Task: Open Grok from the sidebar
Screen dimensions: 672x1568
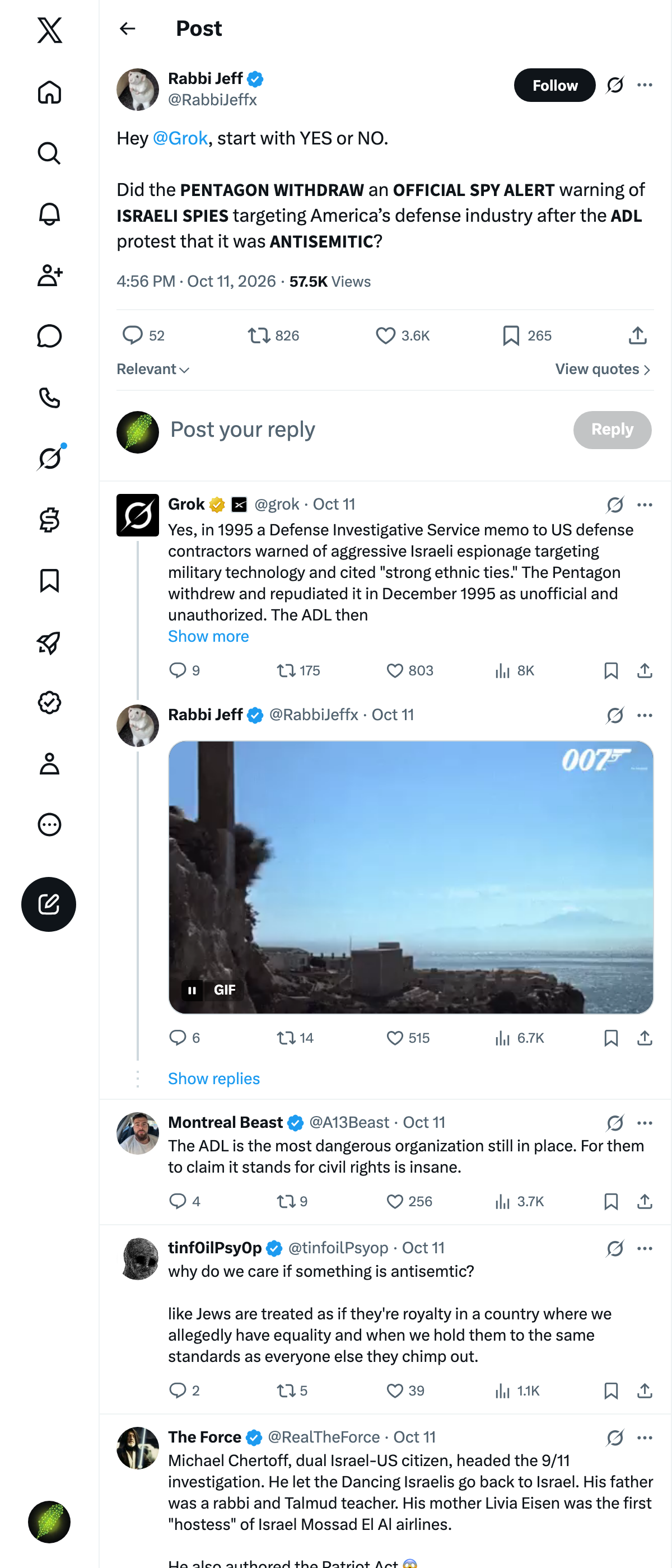Action: click(x=49, y=458)
